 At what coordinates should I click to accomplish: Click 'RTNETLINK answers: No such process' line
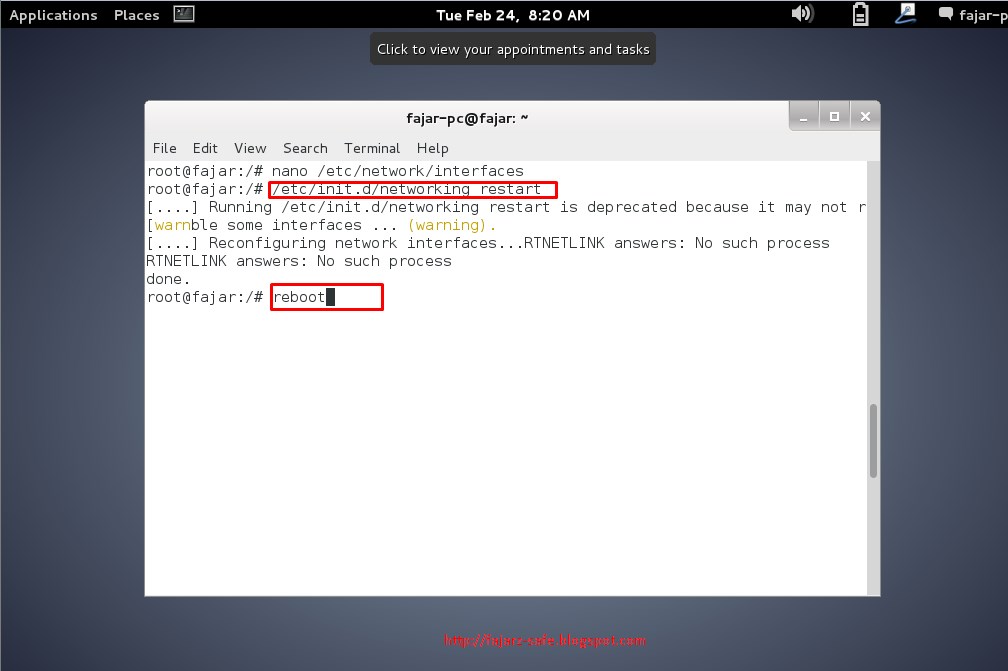pyautogui.click(x=299, y=261)
